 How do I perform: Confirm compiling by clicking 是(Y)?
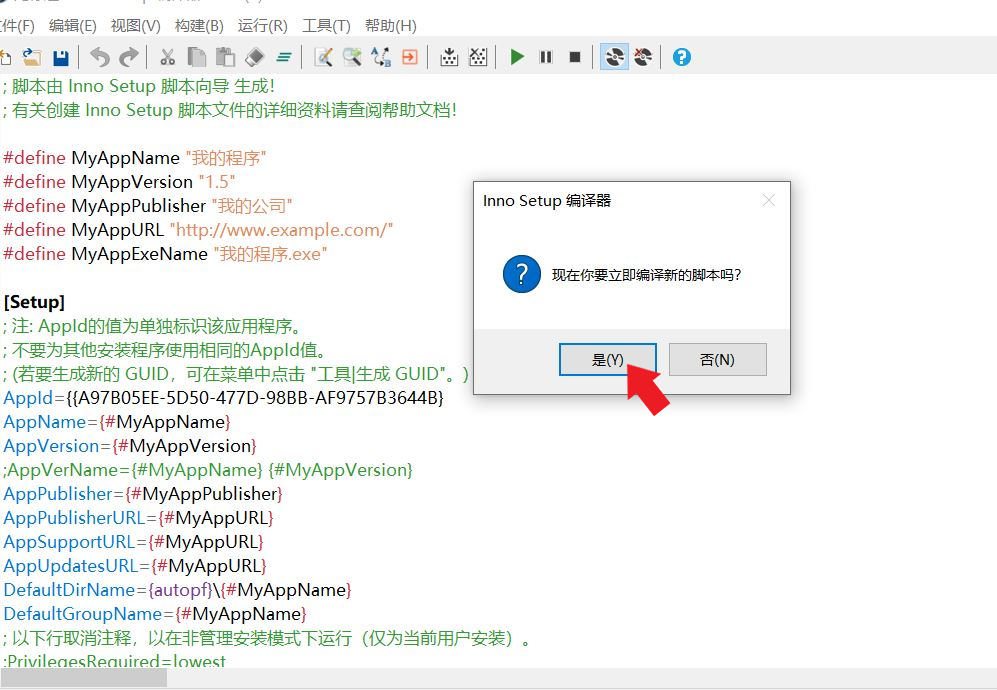[608, 360]
